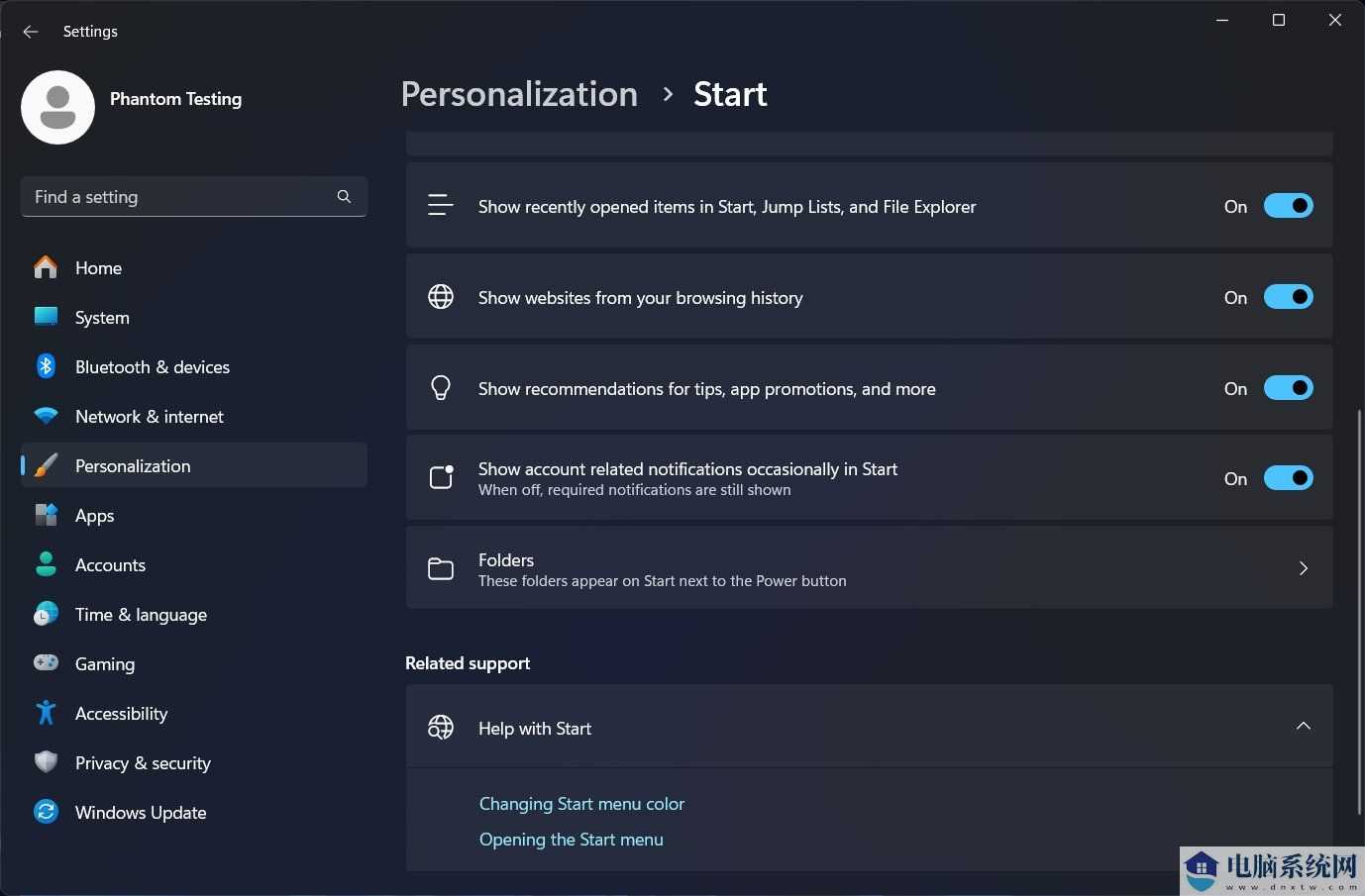Viewport: 1365px width, 896px height.
Task: Click the globe icon for browsing history websites
Action: pyautogui.click(x=441, y=297)
